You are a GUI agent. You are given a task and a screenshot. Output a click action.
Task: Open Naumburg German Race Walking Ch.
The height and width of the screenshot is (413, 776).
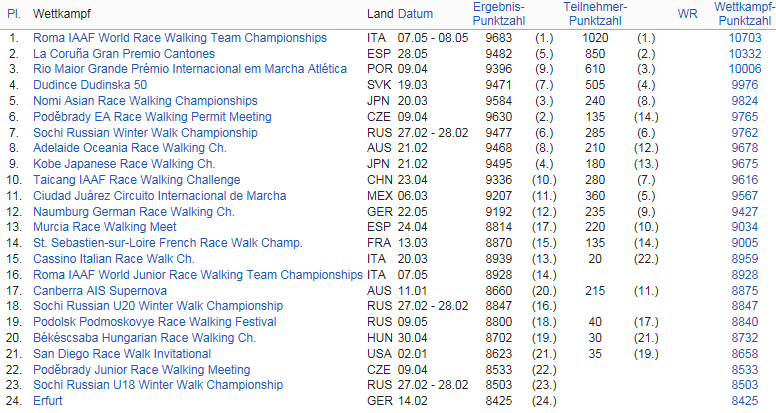[x=134, y=212]
